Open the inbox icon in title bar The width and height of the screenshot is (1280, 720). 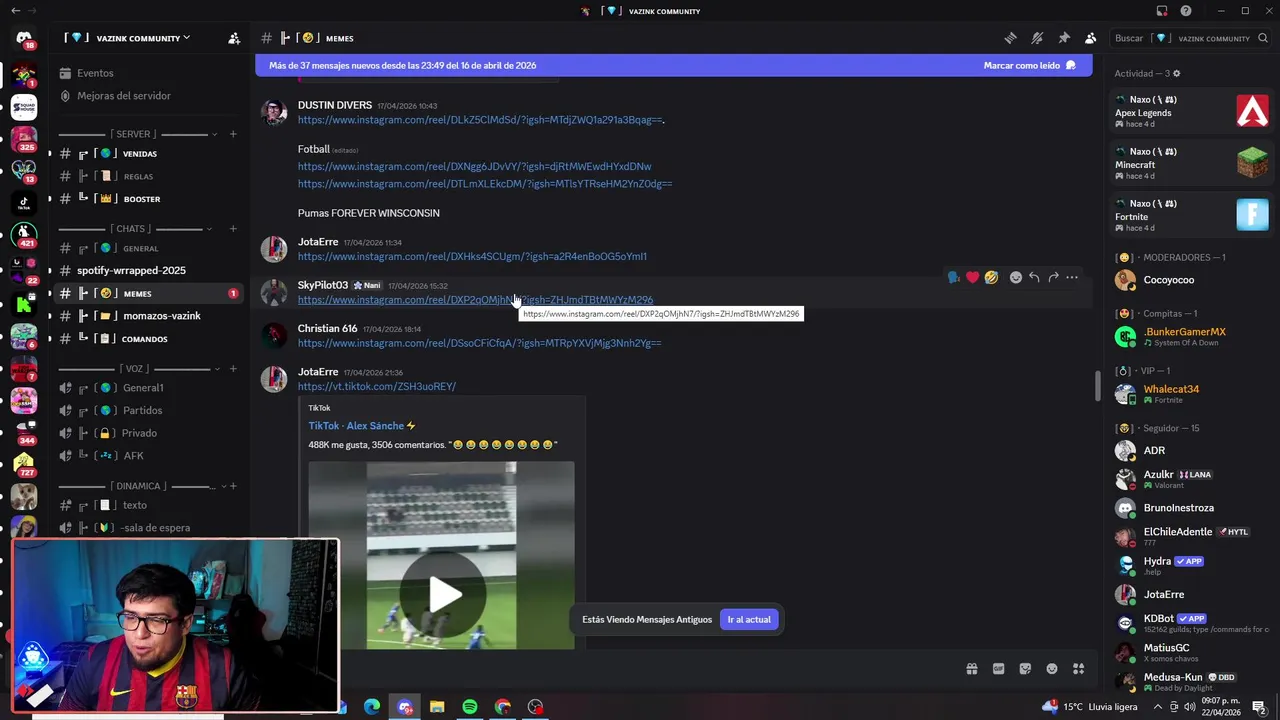click(x=1161, y=11)
